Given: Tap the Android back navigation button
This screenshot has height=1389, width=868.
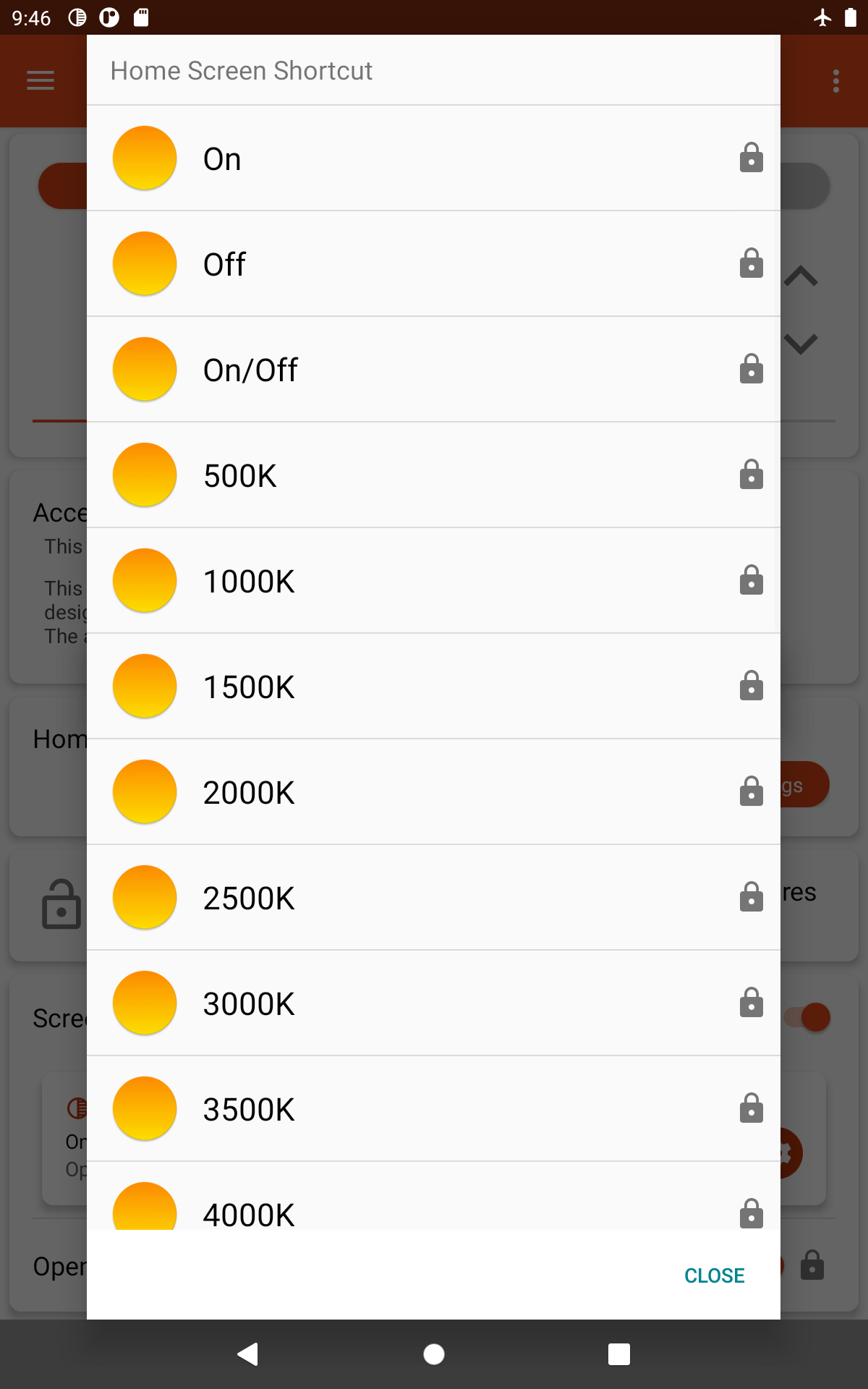Looking at the screenshot, I should tap(248, 1354).
